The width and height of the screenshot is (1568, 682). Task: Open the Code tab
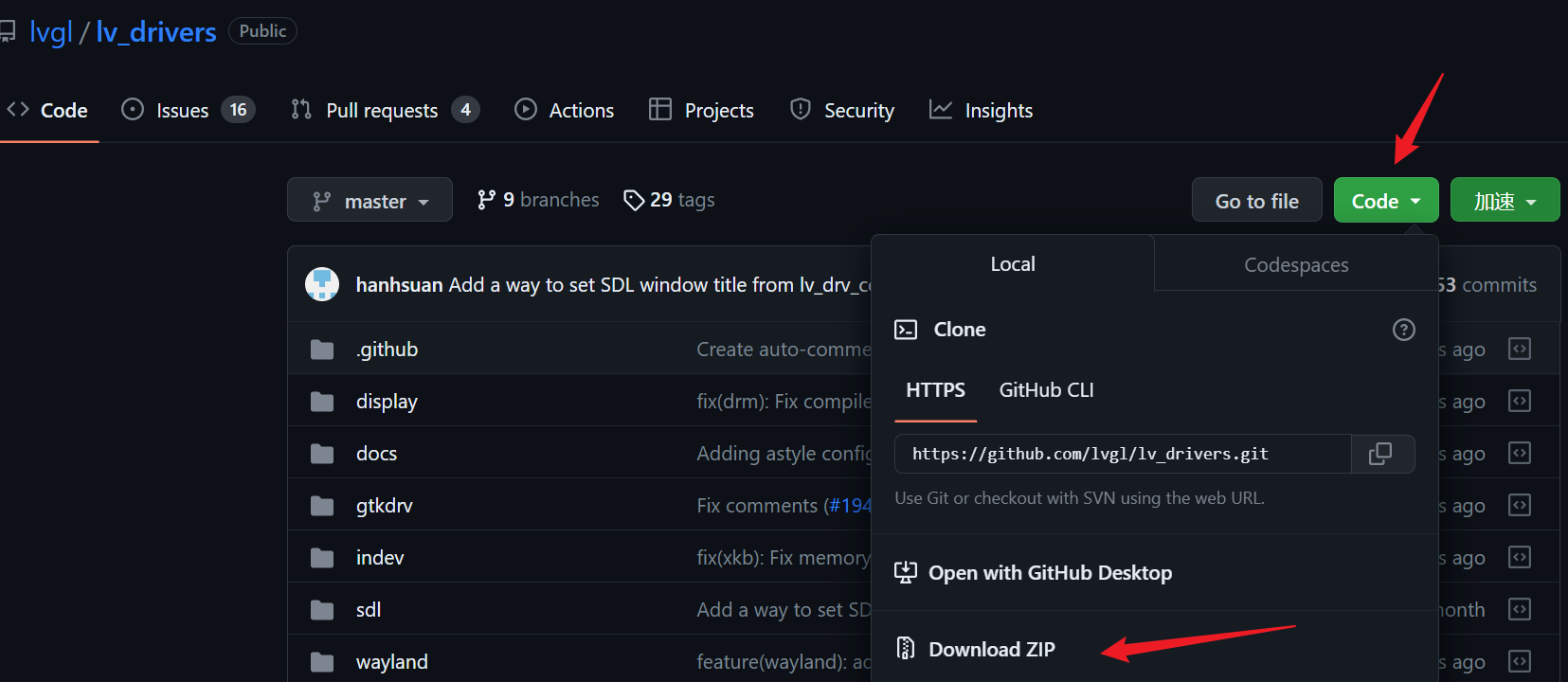point(47,110)
